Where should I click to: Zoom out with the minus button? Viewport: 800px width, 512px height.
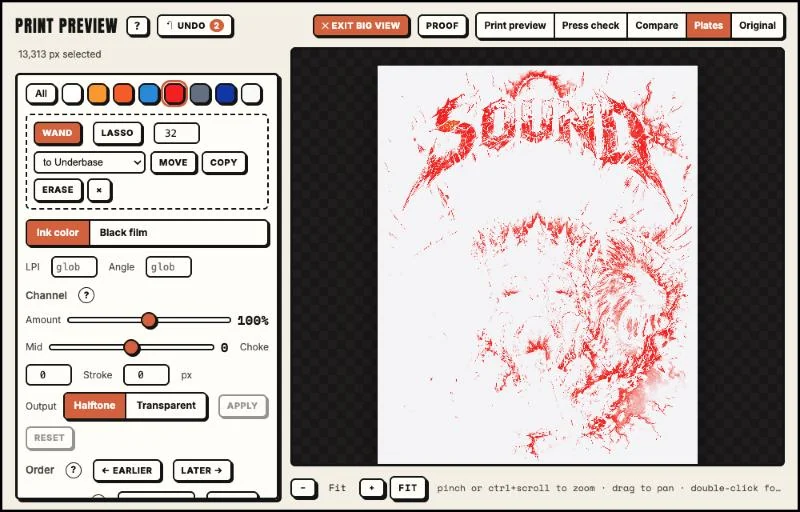(x=303, y=488)
